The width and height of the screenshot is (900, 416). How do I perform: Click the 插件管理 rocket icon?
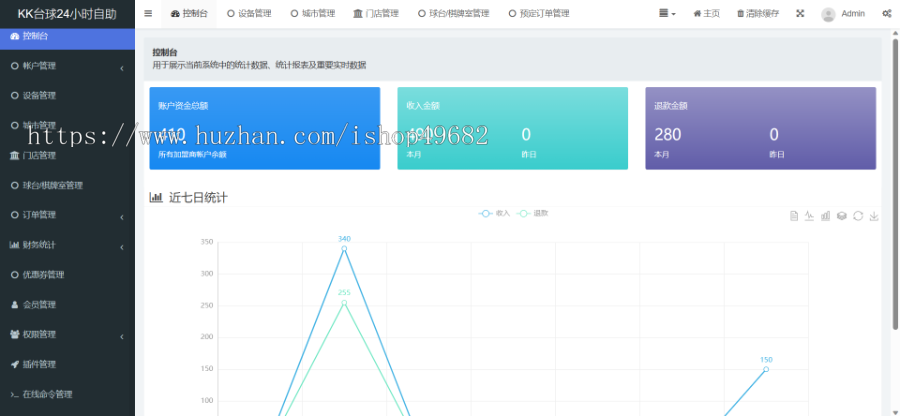pyautogui.click(x=14, y=364)
